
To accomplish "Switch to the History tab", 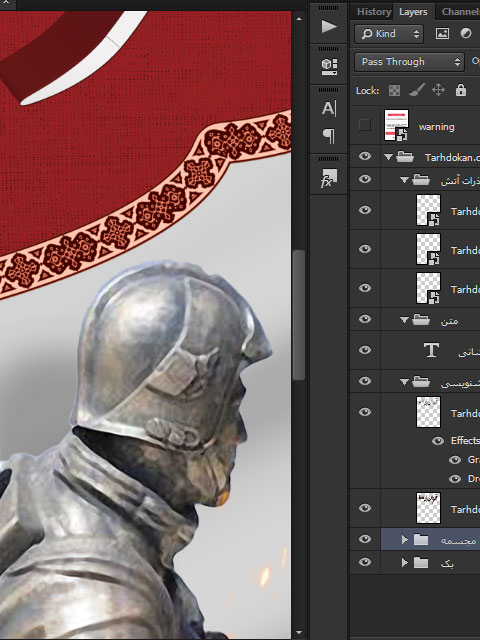I will pos(374,11).
